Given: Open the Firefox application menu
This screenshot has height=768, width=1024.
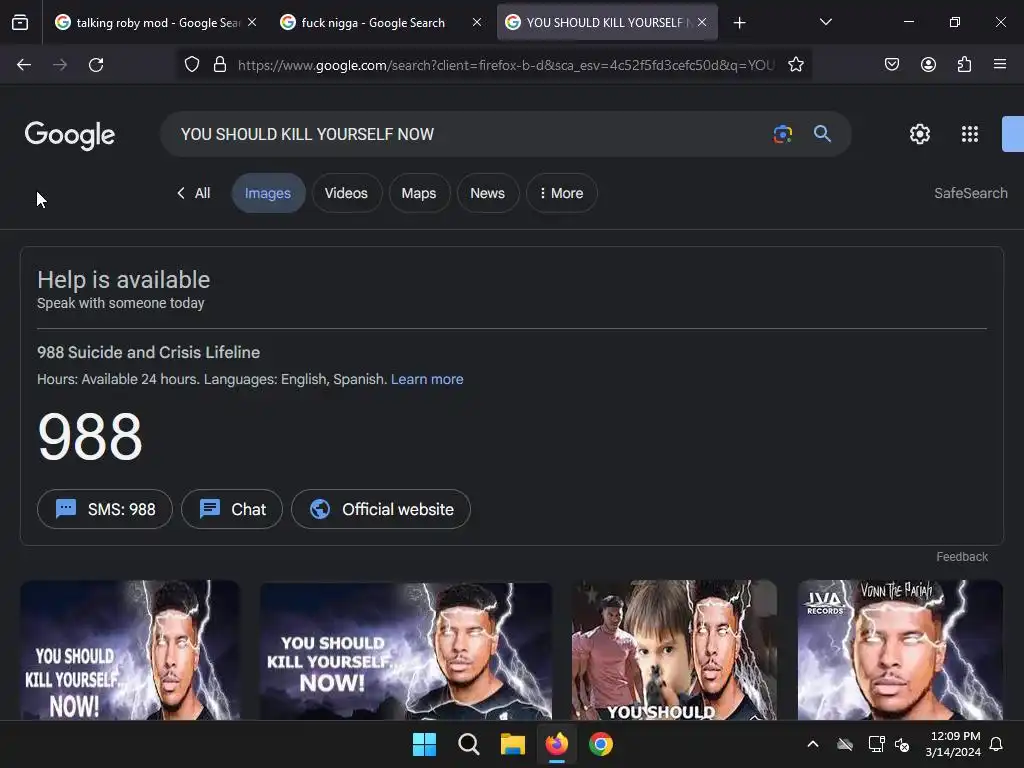Looking at the screenshot, I should click(1000, 65).
